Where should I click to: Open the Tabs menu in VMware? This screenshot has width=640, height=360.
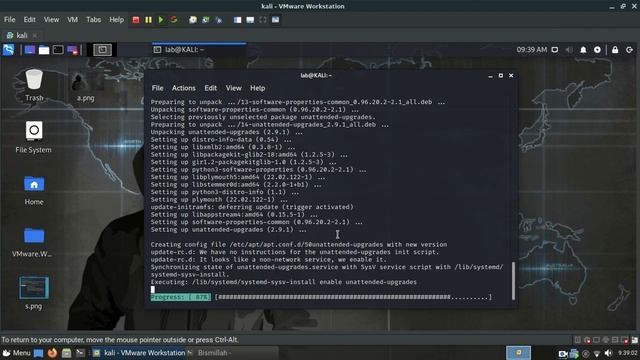point(93,20)
